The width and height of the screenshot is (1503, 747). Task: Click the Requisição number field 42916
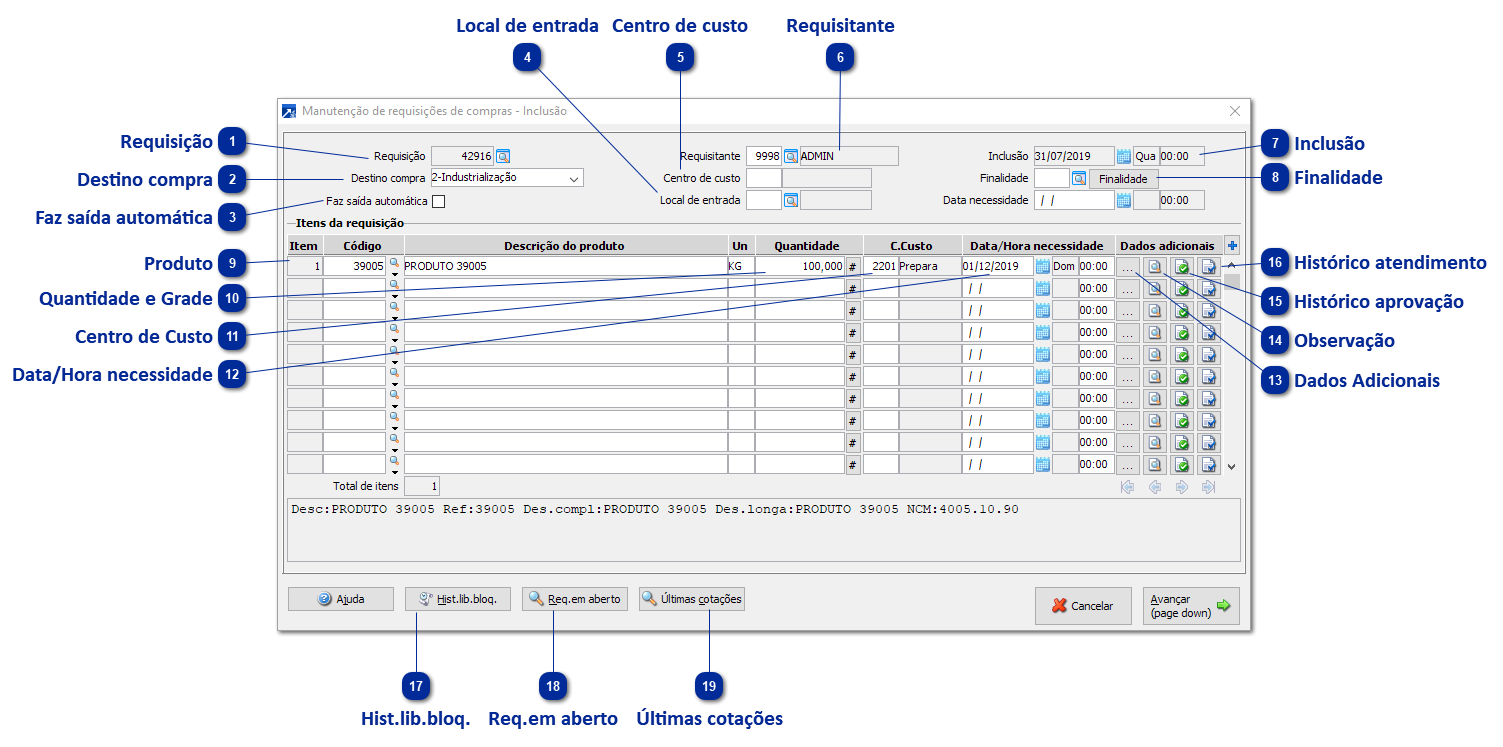[463, 156]
